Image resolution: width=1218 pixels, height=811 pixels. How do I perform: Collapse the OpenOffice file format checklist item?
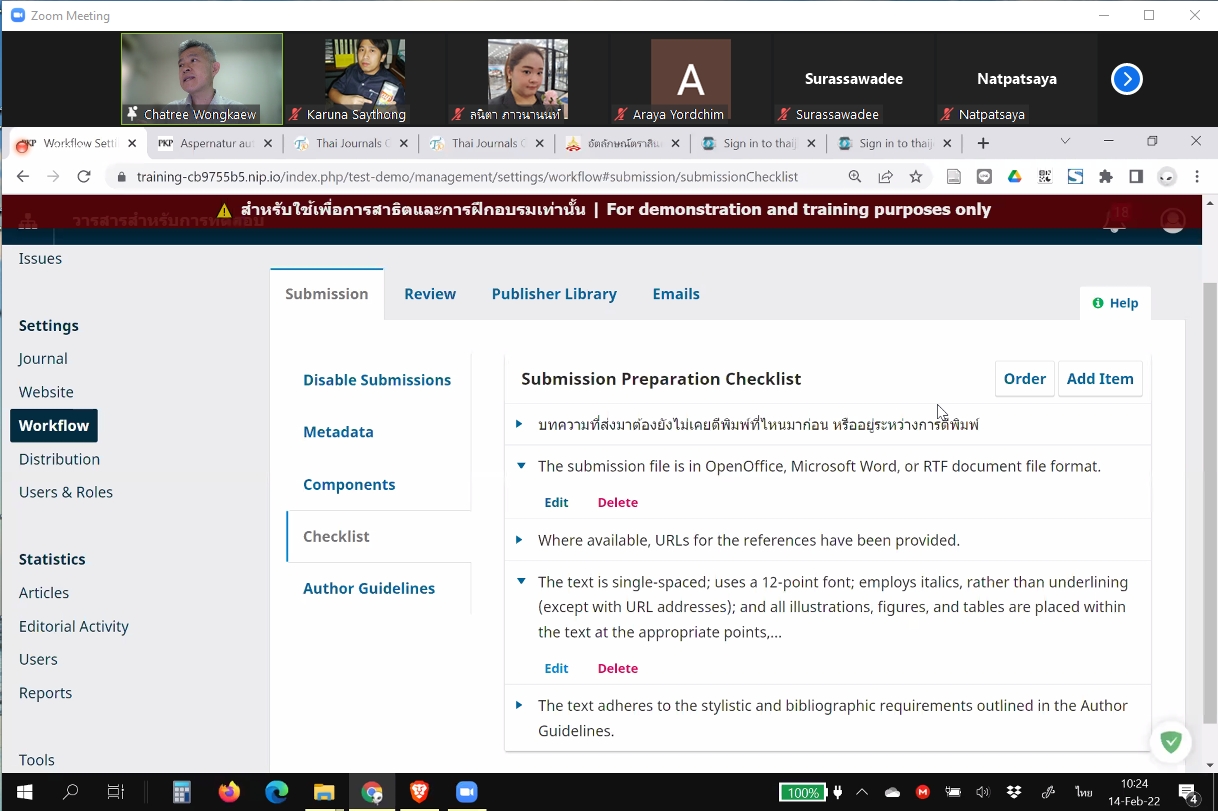pos(520,466)
